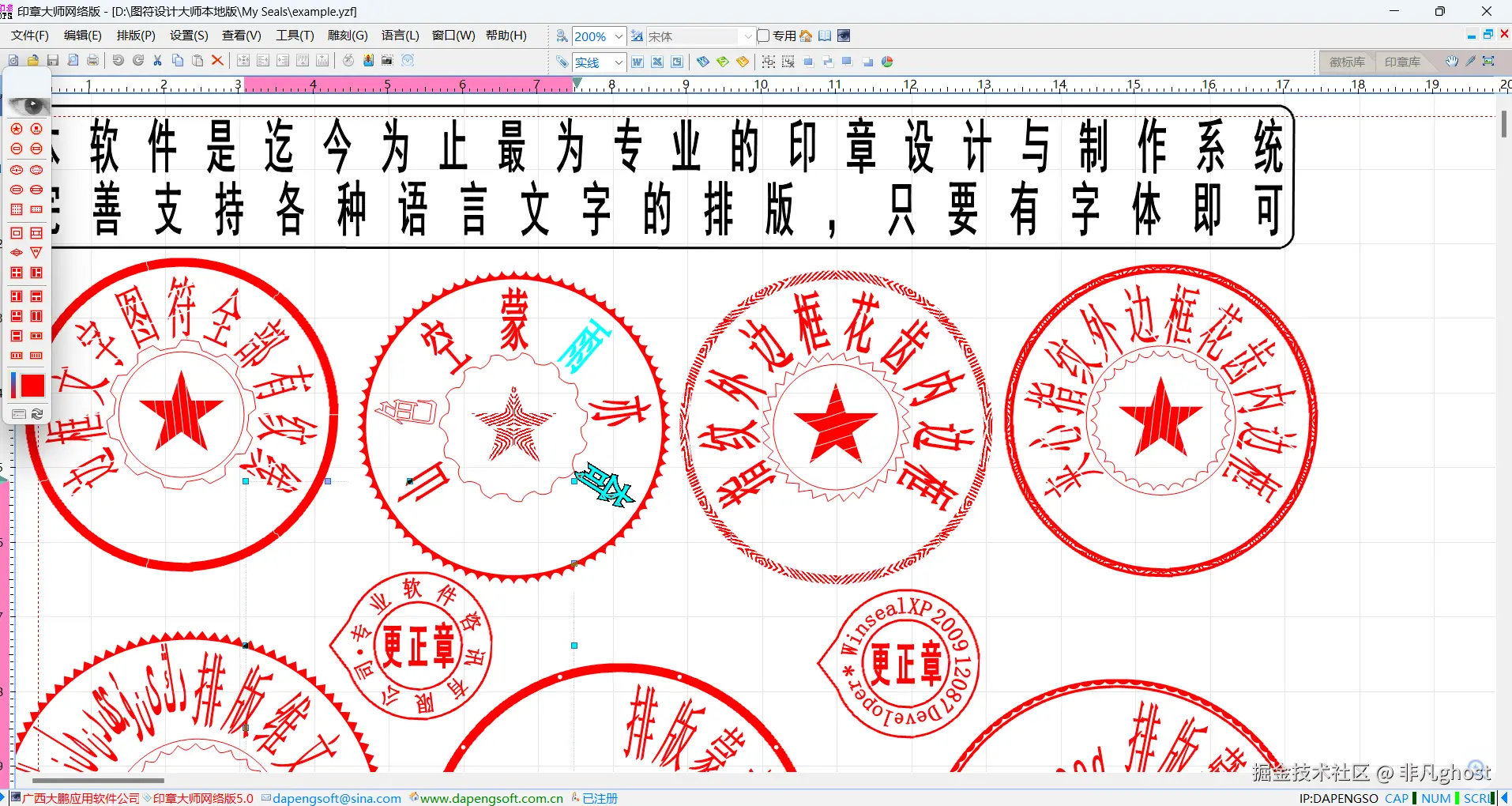This screenshot has height=806, width=1512.
Task: Choose the round star seal template
Action: coord(17,129)
